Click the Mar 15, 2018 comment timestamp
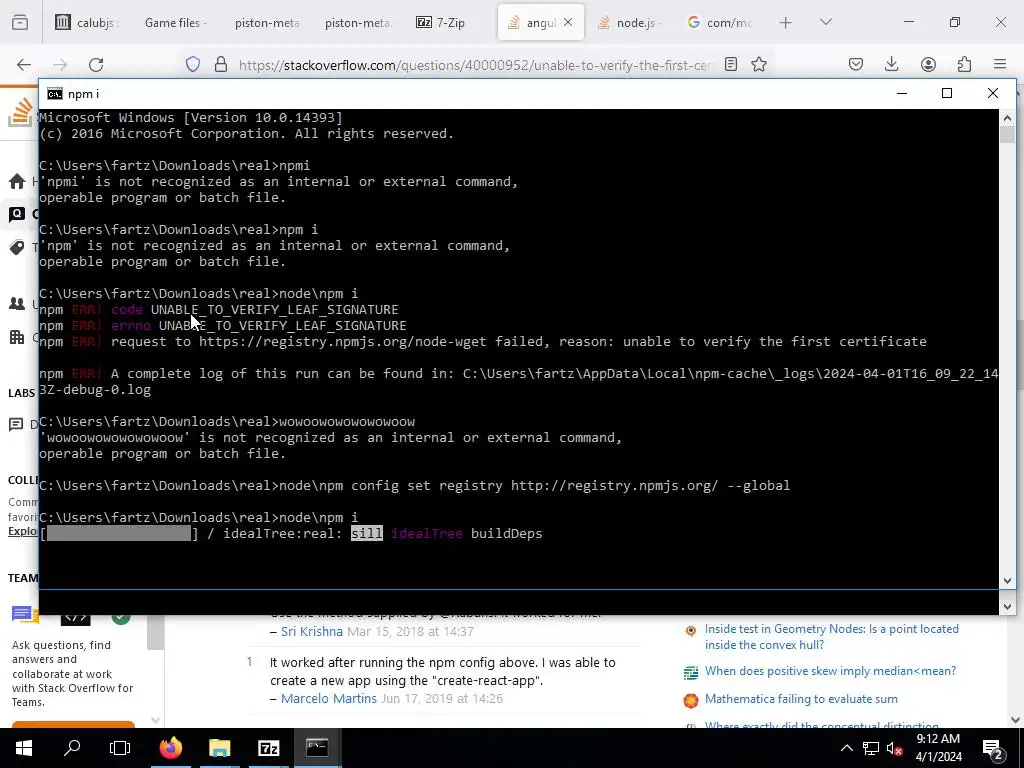The height and width of the screenshot is (768, 1024). click(x=410, y=632)
